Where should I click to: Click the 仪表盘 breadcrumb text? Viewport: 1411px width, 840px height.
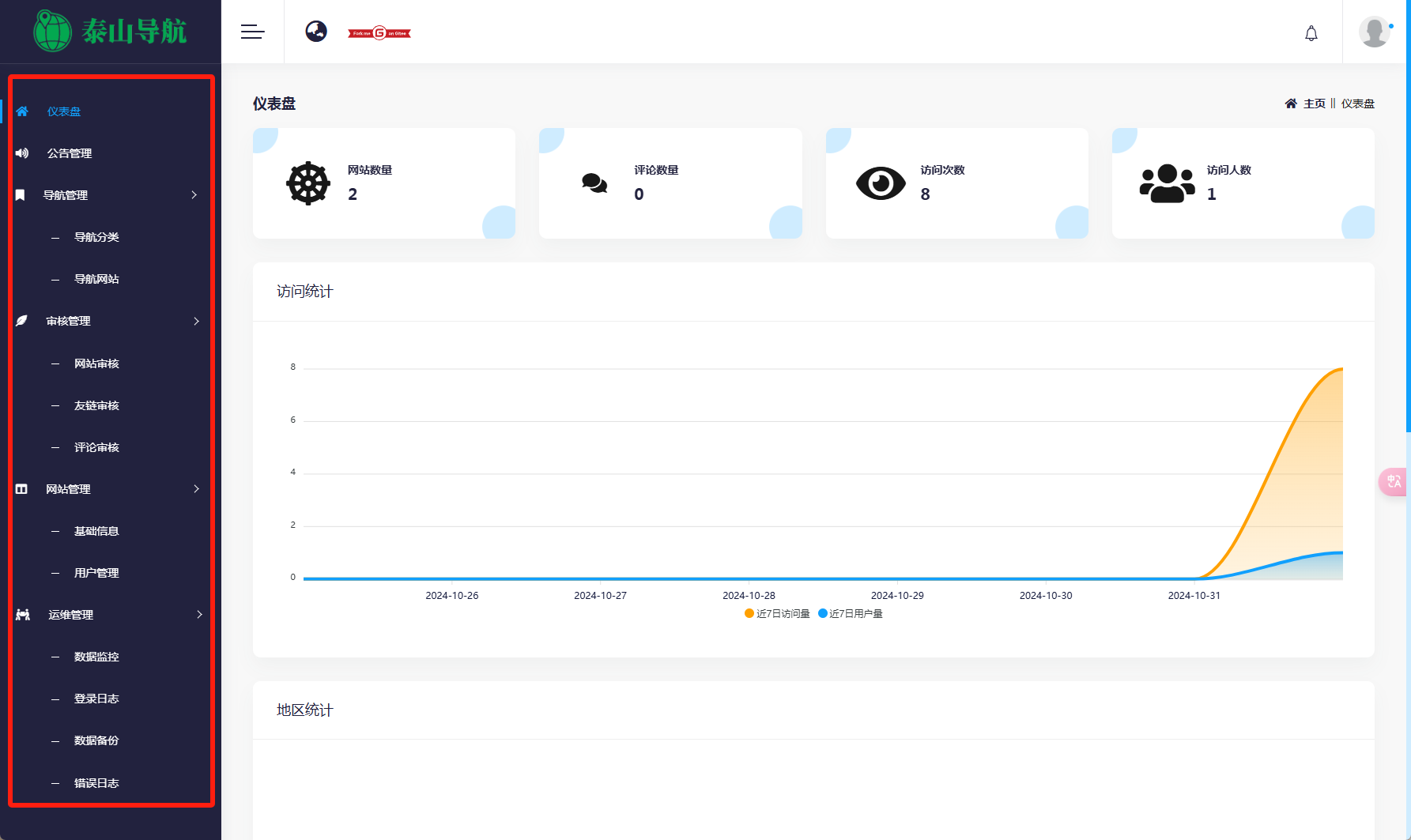(x=1358, y=104)
